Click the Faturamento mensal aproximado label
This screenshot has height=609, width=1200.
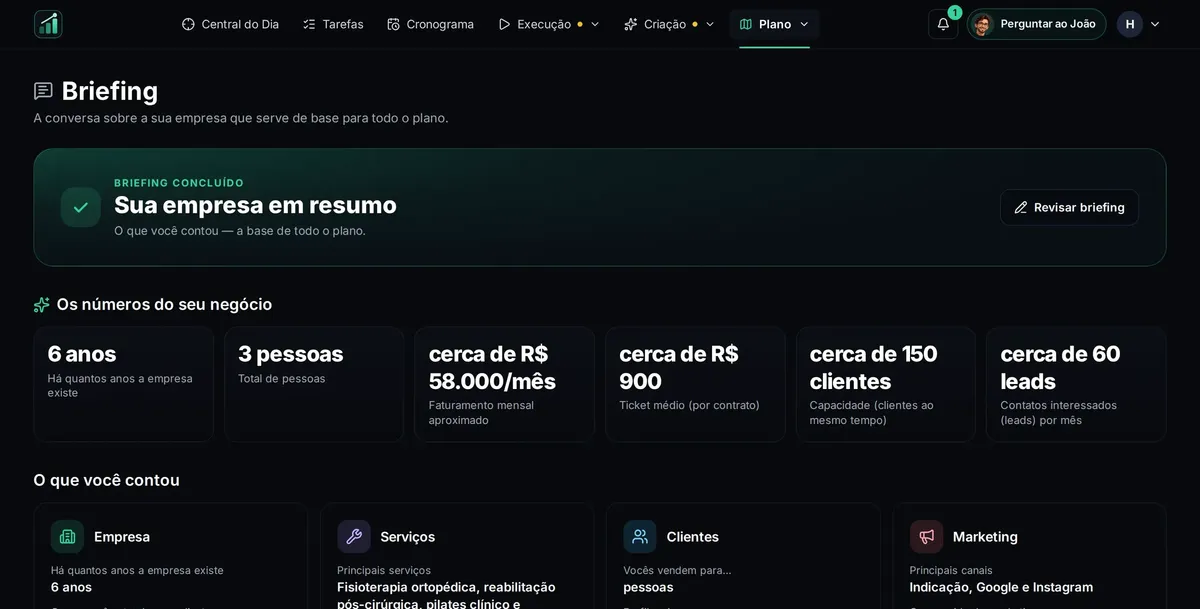(x=481, y=412)
